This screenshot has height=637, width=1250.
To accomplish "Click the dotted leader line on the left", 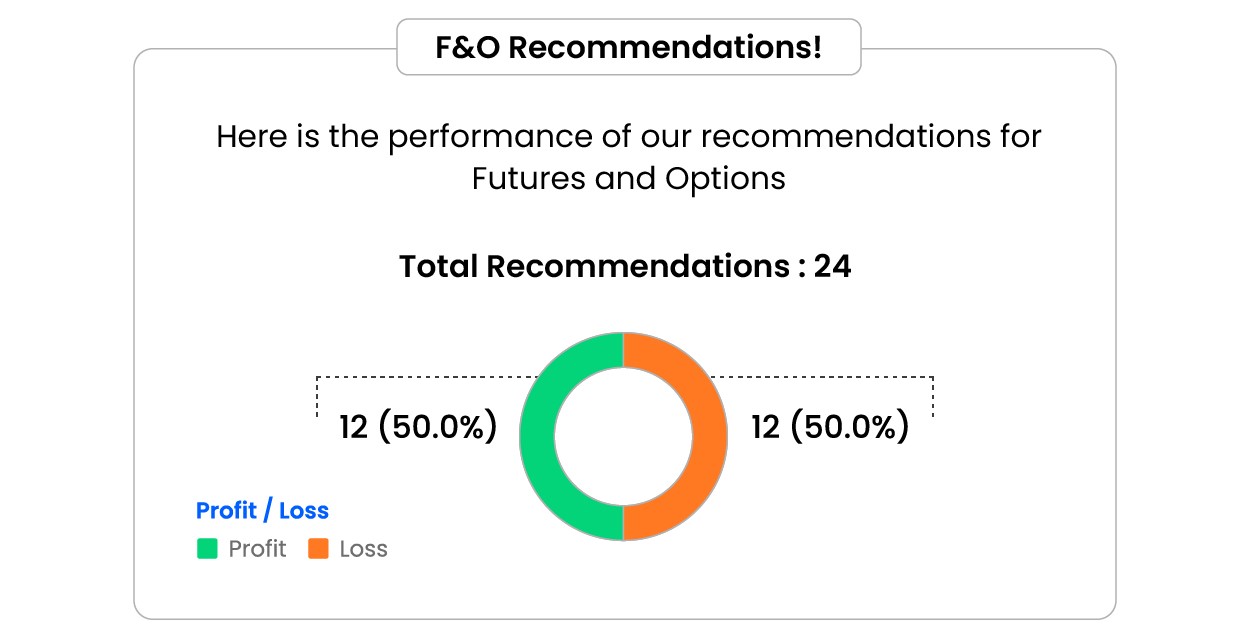I will 420,377.
